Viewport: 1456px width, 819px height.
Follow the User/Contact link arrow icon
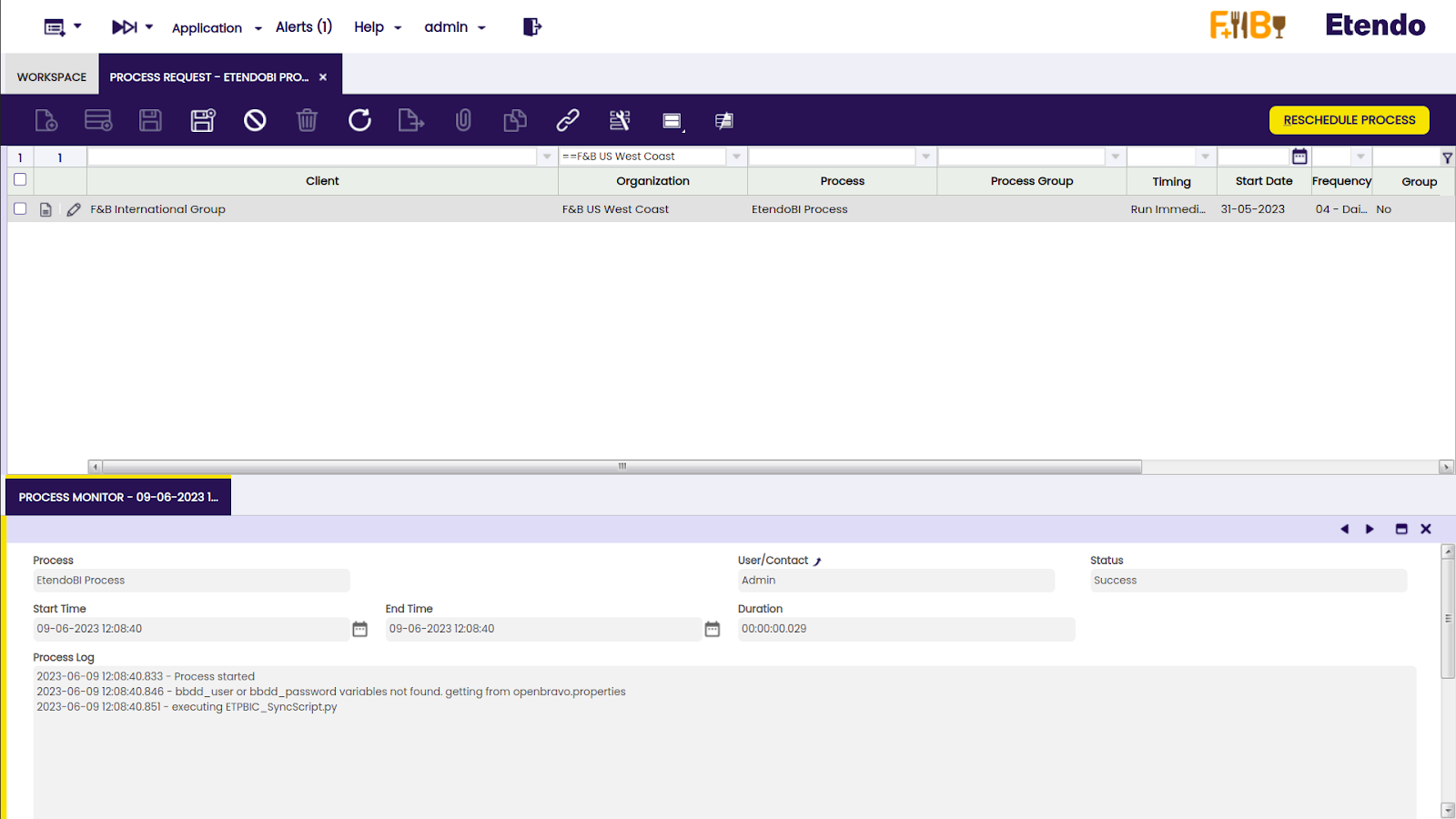coord(817,561)
